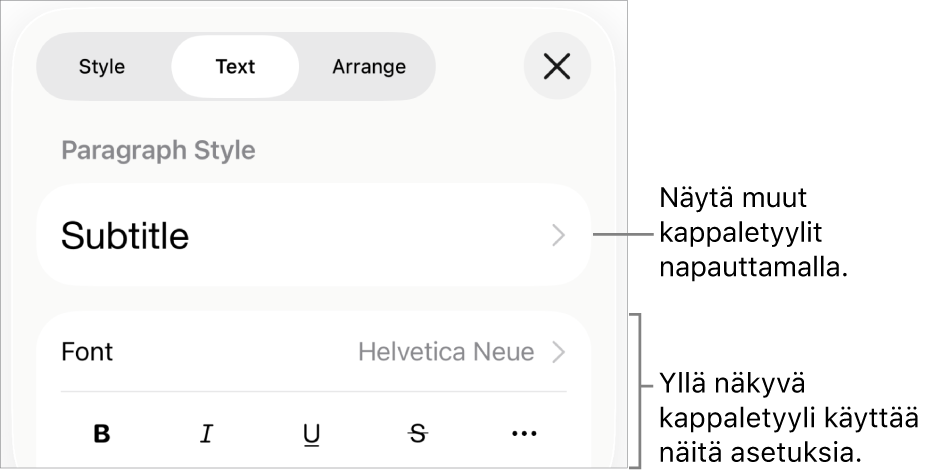Open the Subtitle paragraph style list
Viewport: 926px width, 471px height.
313,236
